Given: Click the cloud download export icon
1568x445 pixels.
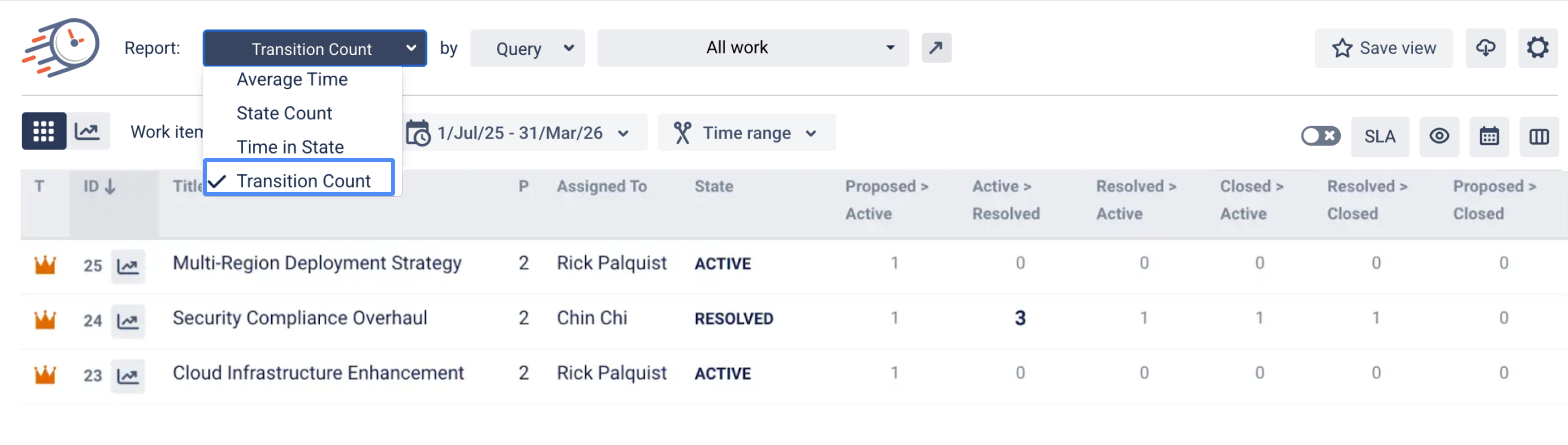Looking at the screenshot, I should point(1486,48).
